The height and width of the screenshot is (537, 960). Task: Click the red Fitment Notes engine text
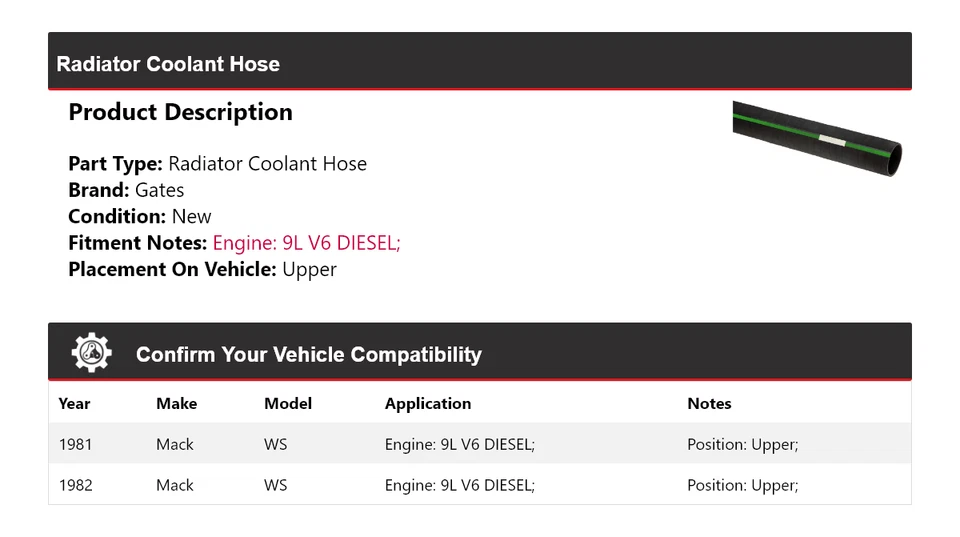306,243
